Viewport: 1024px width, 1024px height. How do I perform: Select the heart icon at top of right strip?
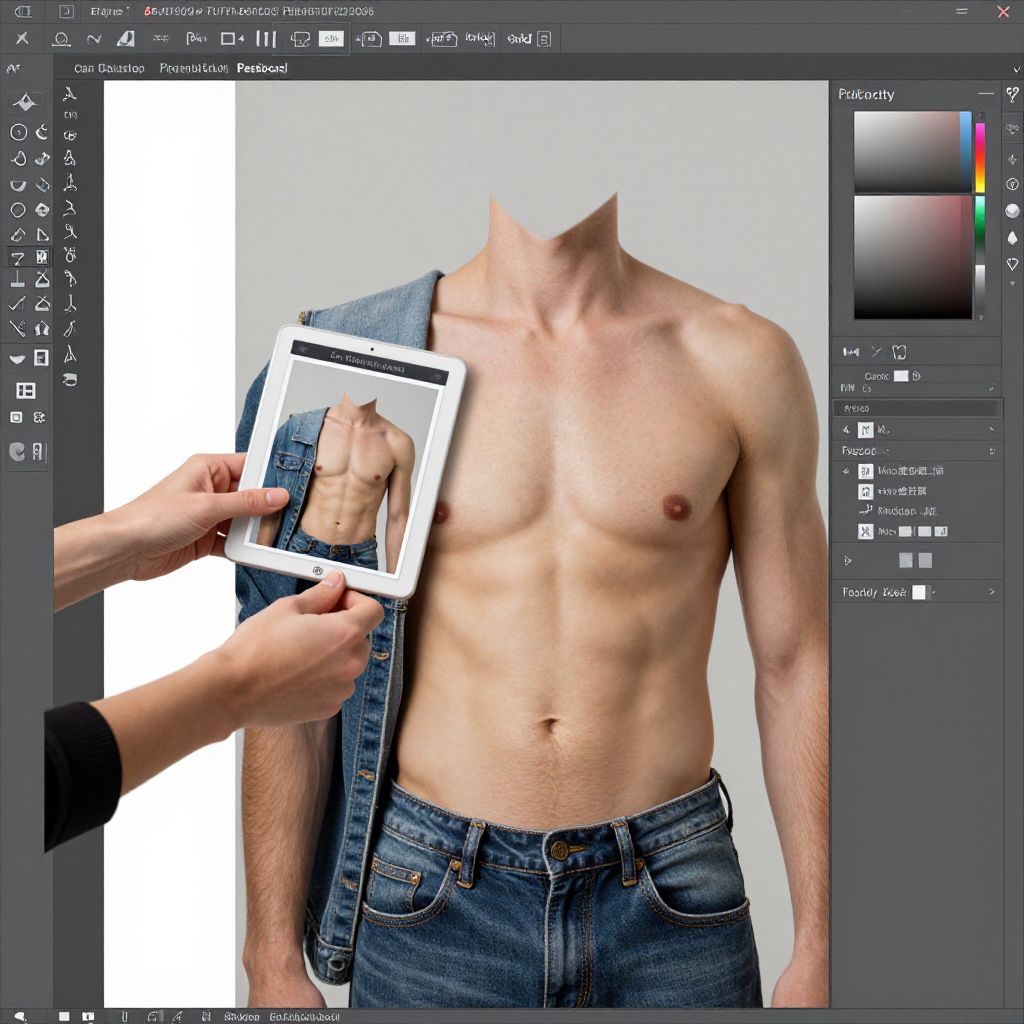[x=1012, y=93]
